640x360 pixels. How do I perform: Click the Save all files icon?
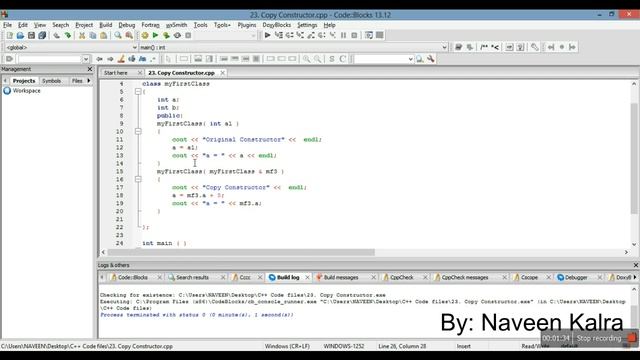[x=42, y=36]
